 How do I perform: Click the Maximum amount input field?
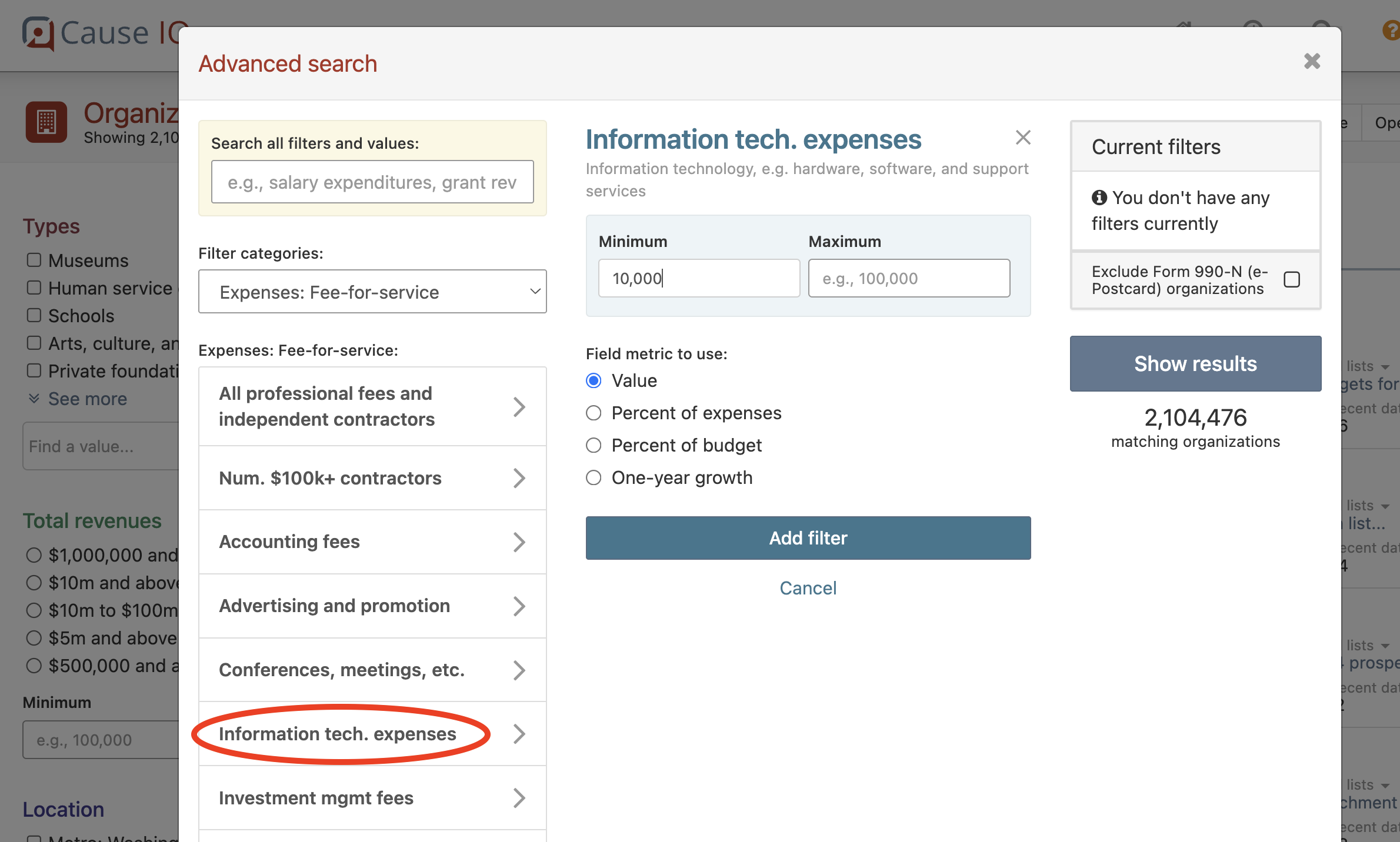coord(909,278)
